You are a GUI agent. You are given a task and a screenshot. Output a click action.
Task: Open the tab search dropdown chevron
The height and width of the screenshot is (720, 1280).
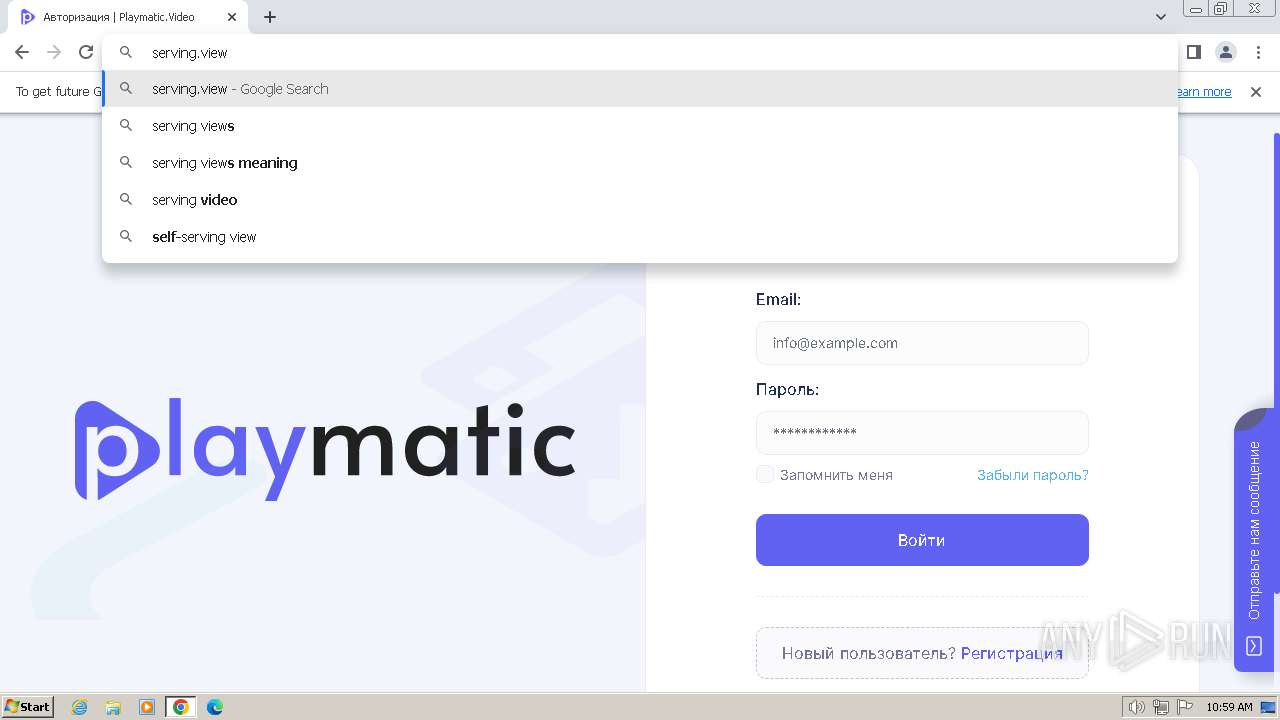coord(1161,17)
